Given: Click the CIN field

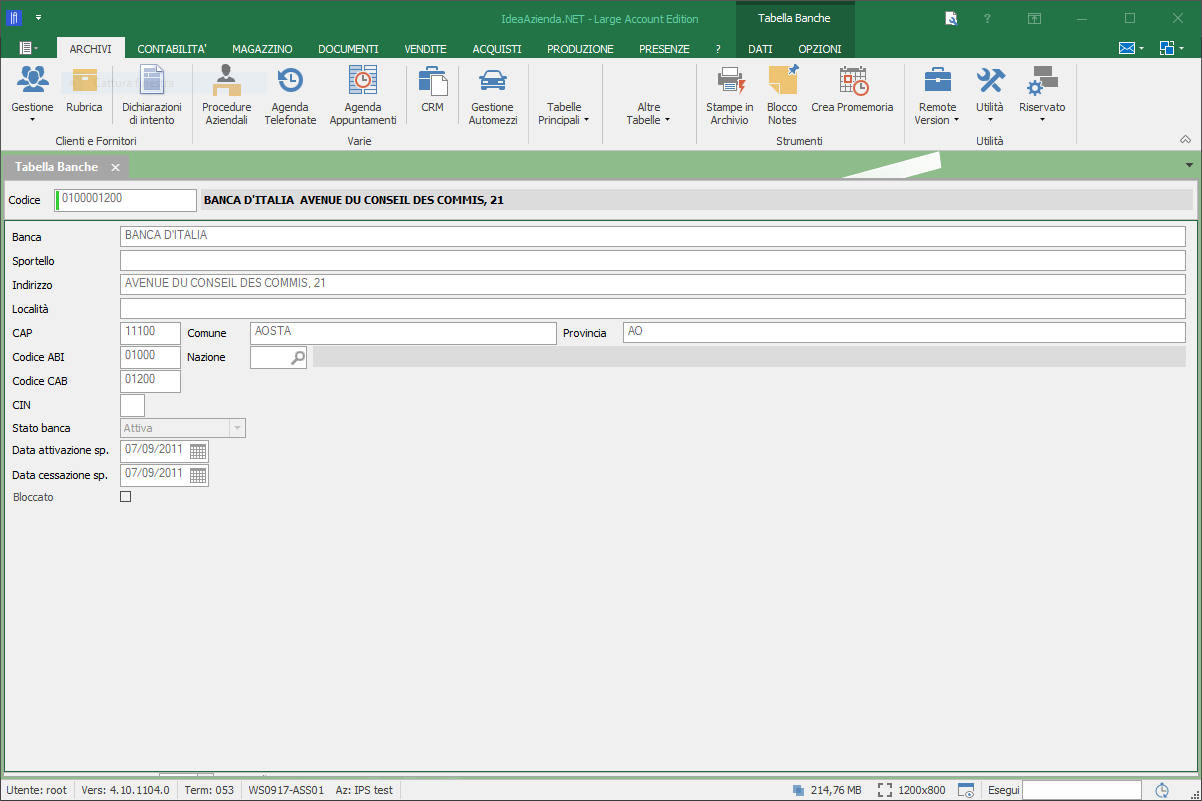Looking at the screenshot, I should click(x=132, y=405).
